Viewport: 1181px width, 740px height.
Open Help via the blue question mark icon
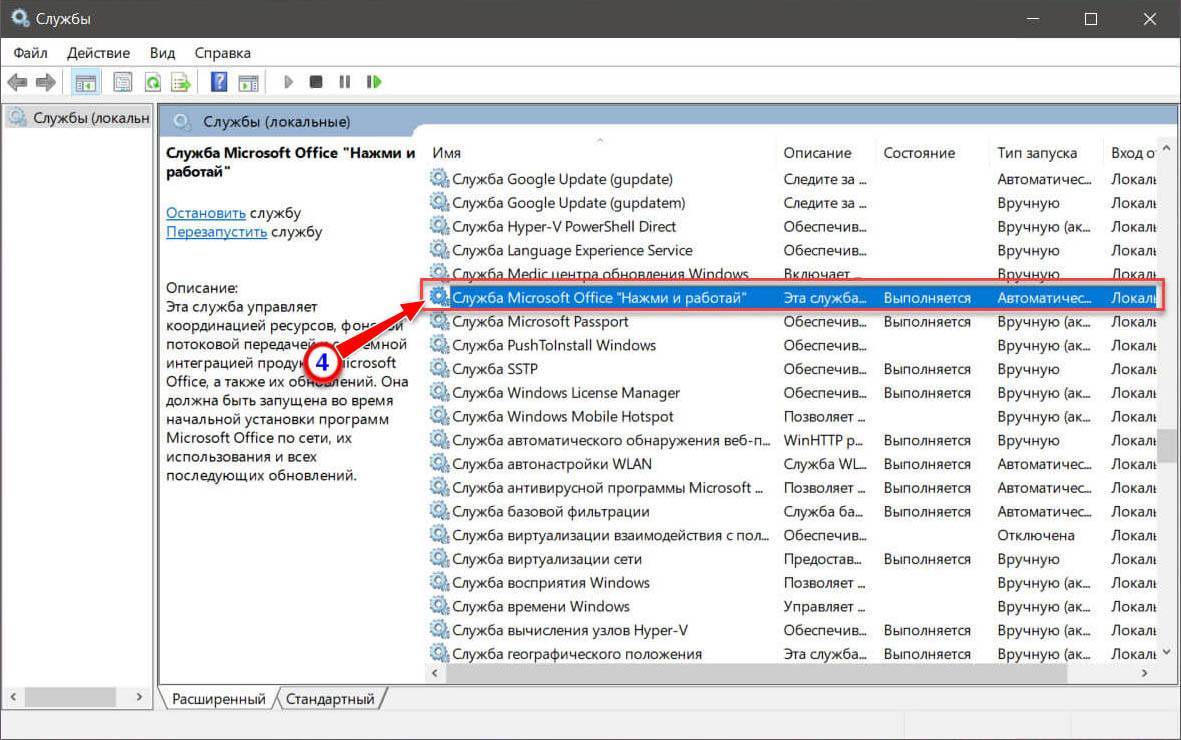click(x=219, y=82)
